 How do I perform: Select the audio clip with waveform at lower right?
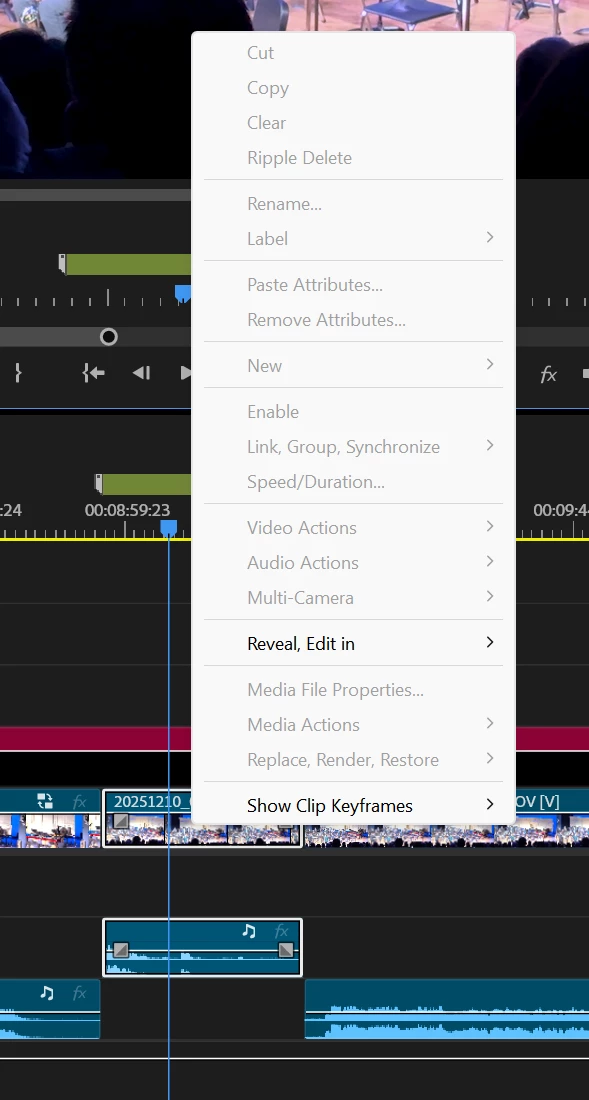coord(447,1010)
